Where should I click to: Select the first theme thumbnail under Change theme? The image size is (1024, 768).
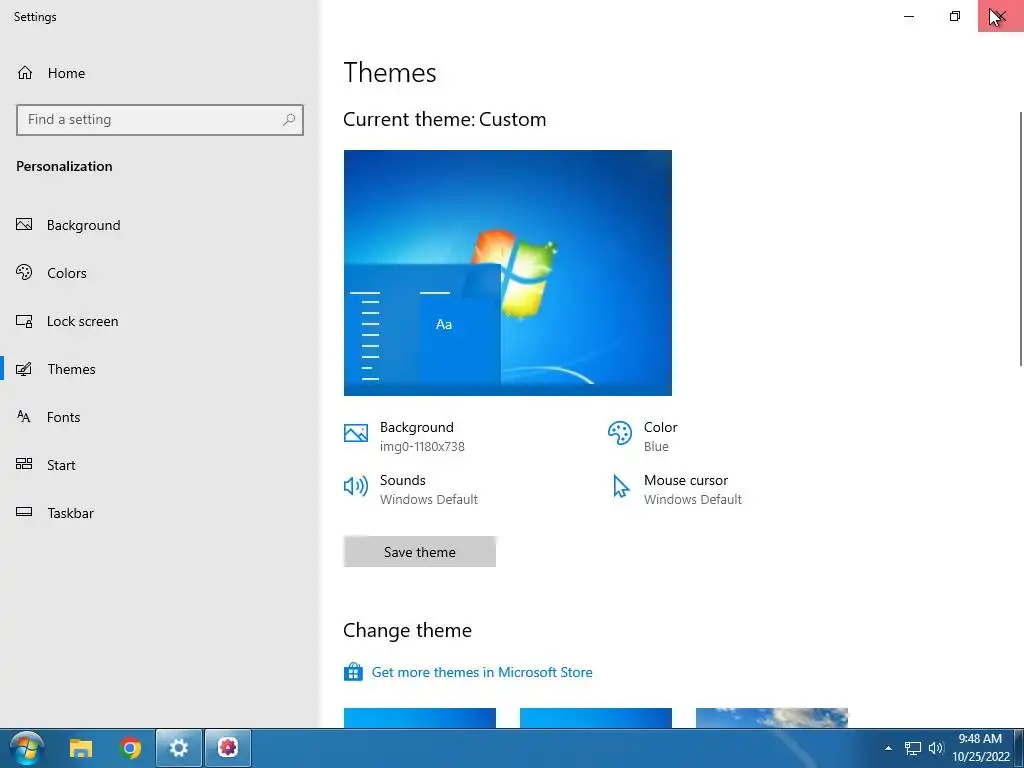(x=419, y=718)
